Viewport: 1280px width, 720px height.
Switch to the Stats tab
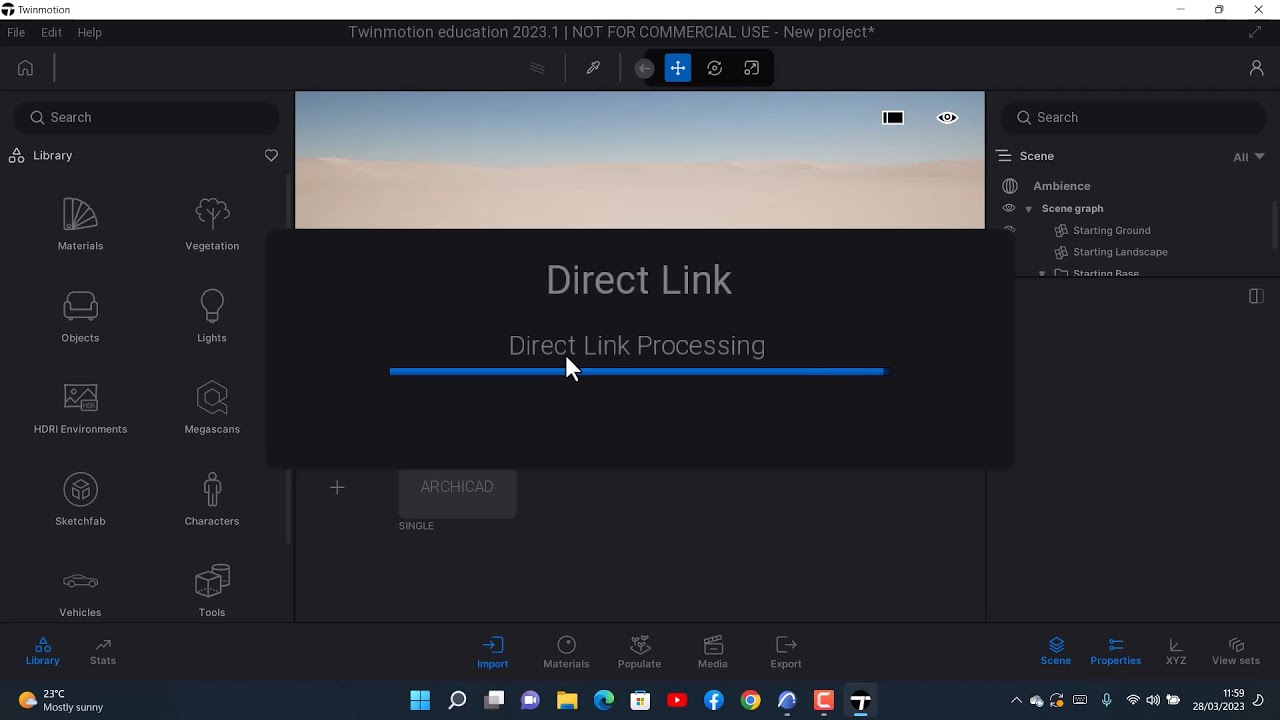103,651
